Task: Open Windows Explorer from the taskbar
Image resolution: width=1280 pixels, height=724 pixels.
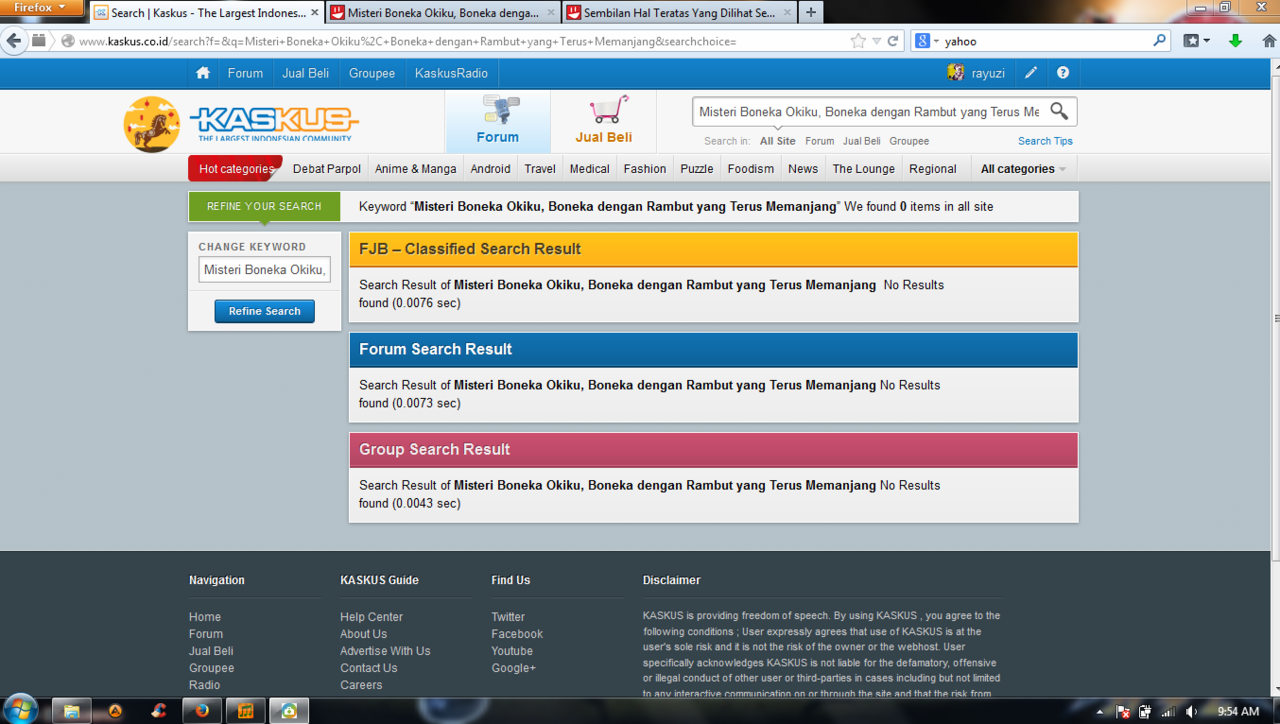Action: point(71,711)
